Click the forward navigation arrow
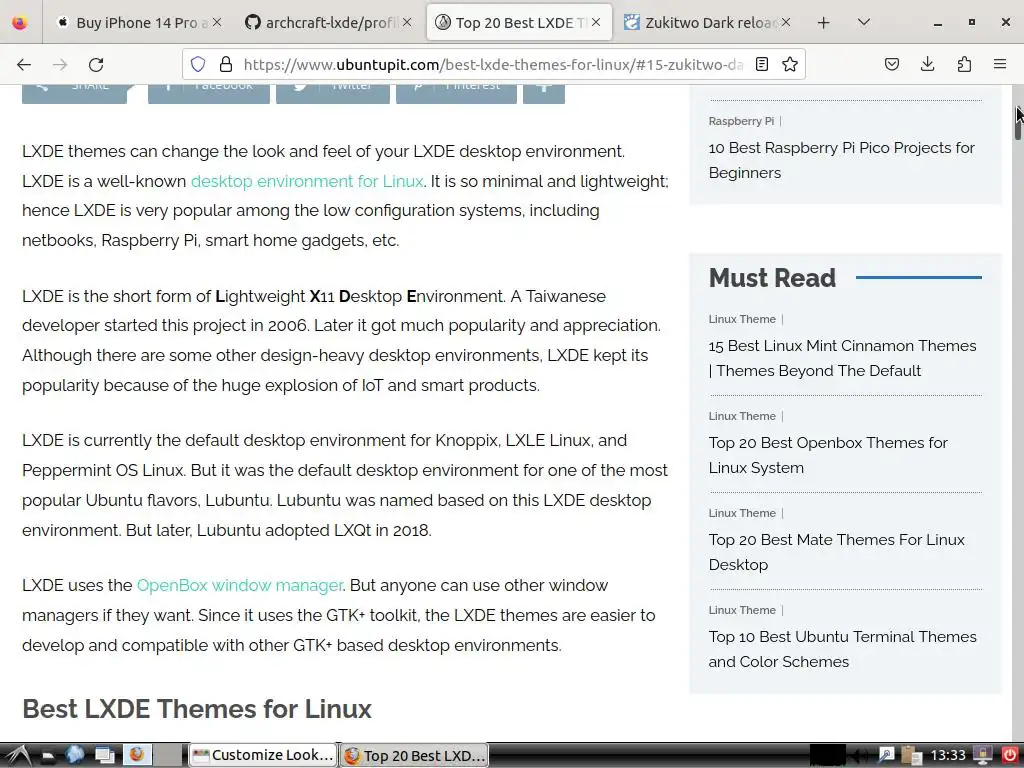 click(x=60, y=64)
